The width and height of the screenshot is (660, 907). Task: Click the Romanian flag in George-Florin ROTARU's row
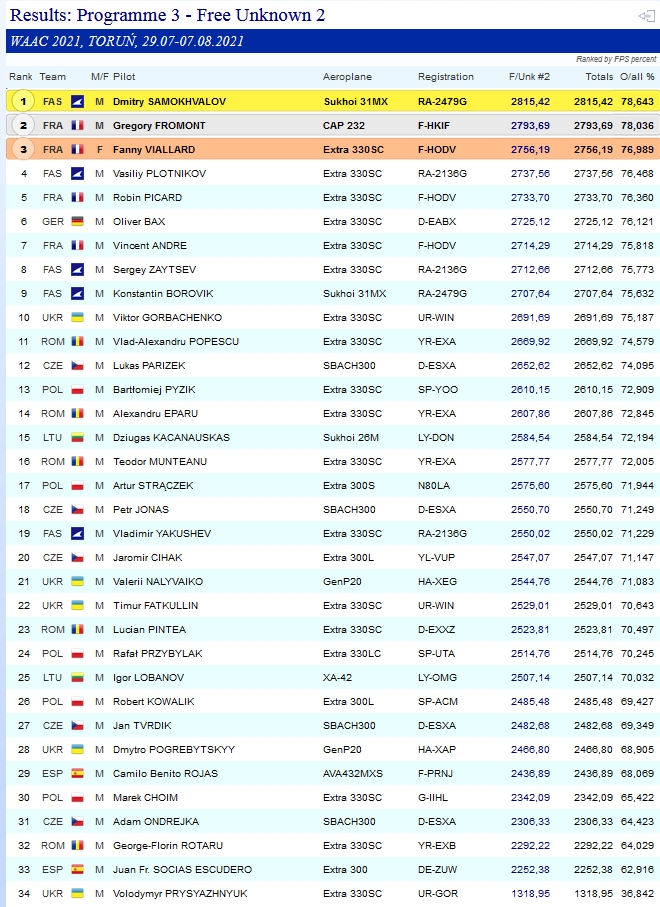click(x=78, y=845)
